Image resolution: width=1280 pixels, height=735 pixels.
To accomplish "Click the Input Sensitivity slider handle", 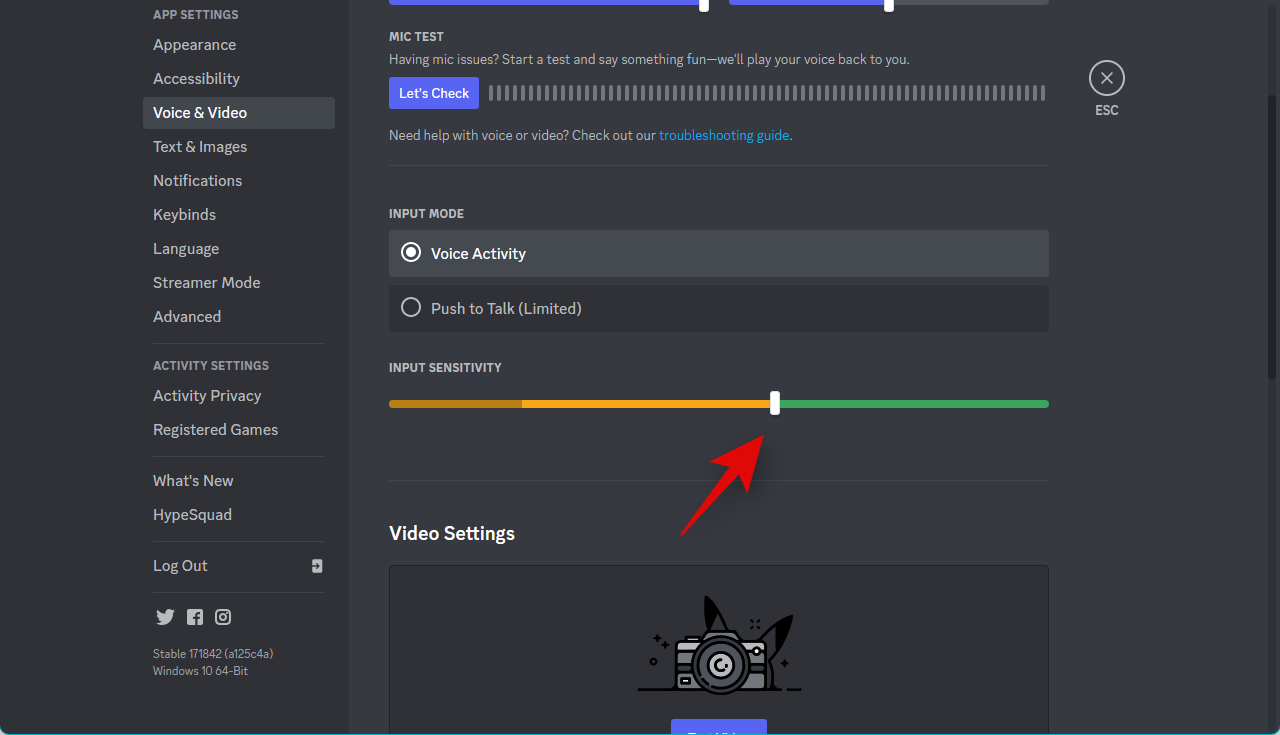I will point(775,404).
